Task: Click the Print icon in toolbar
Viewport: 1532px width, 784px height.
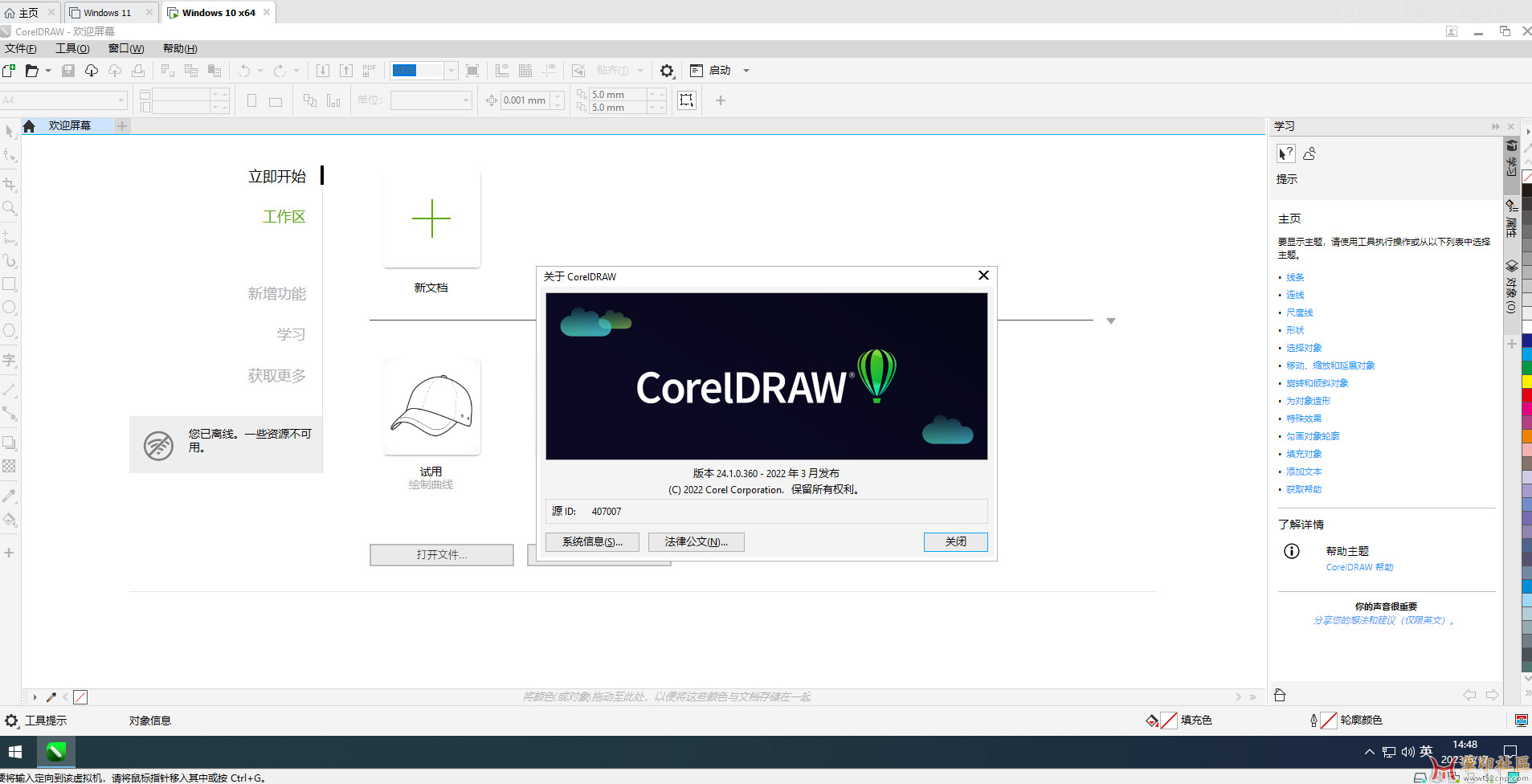Action: (138, 71)
